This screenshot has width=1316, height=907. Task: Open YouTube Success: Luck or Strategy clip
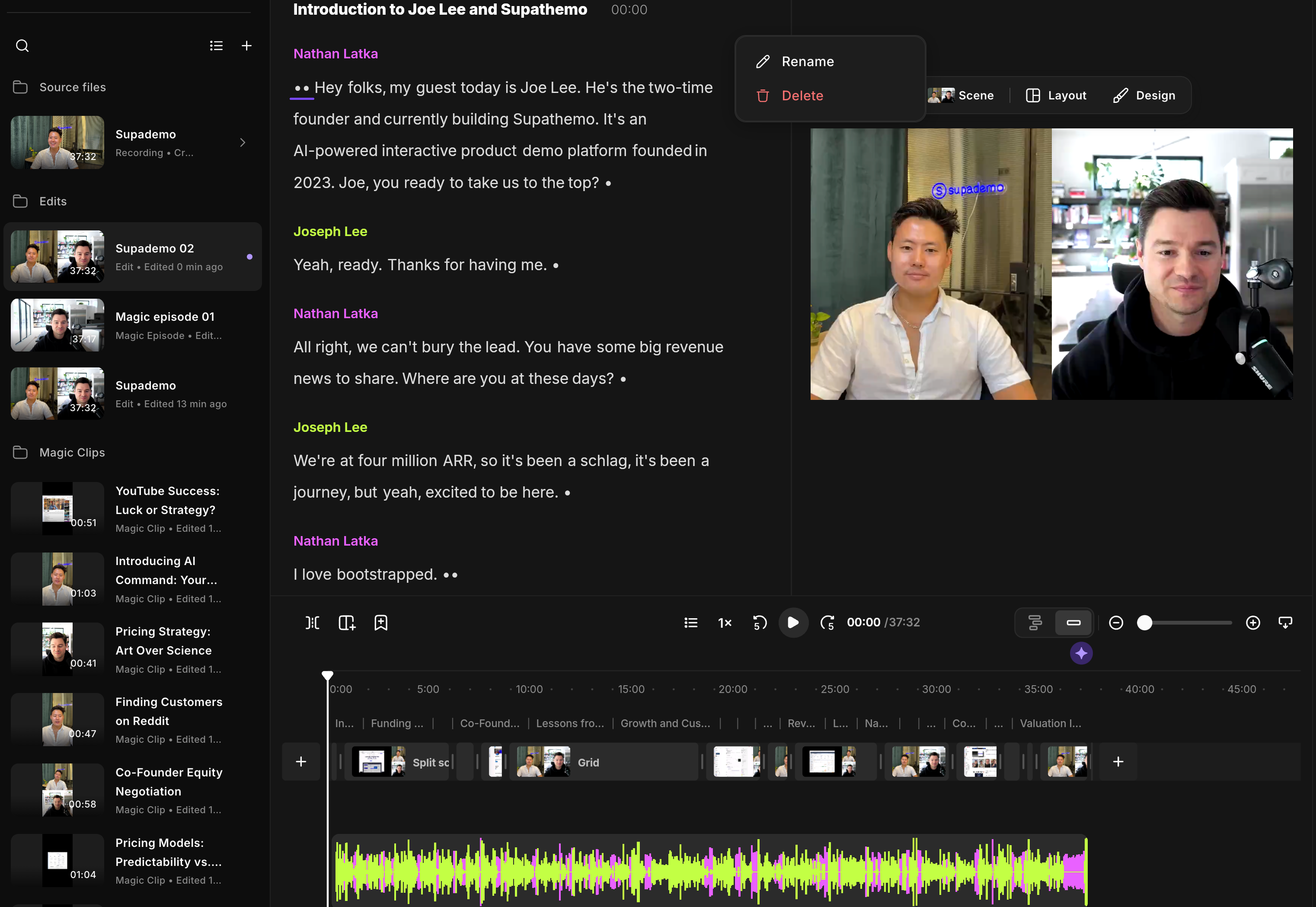tap(132, 509)
